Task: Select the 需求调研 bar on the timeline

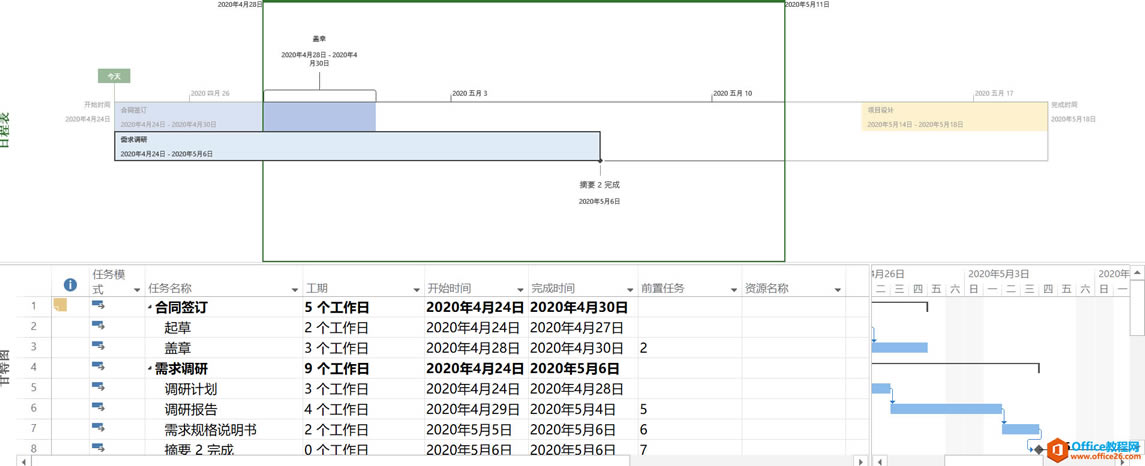Action: point(357,146)
